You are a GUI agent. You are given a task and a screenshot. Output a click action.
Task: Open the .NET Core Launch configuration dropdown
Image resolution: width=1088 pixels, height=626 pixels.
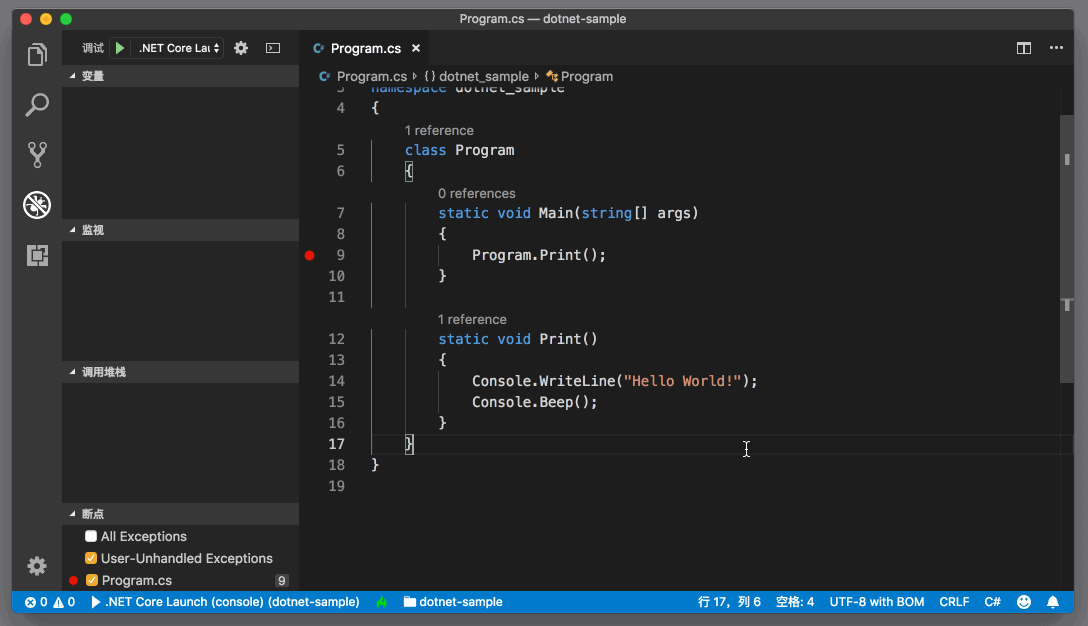[x=179, y=48]
